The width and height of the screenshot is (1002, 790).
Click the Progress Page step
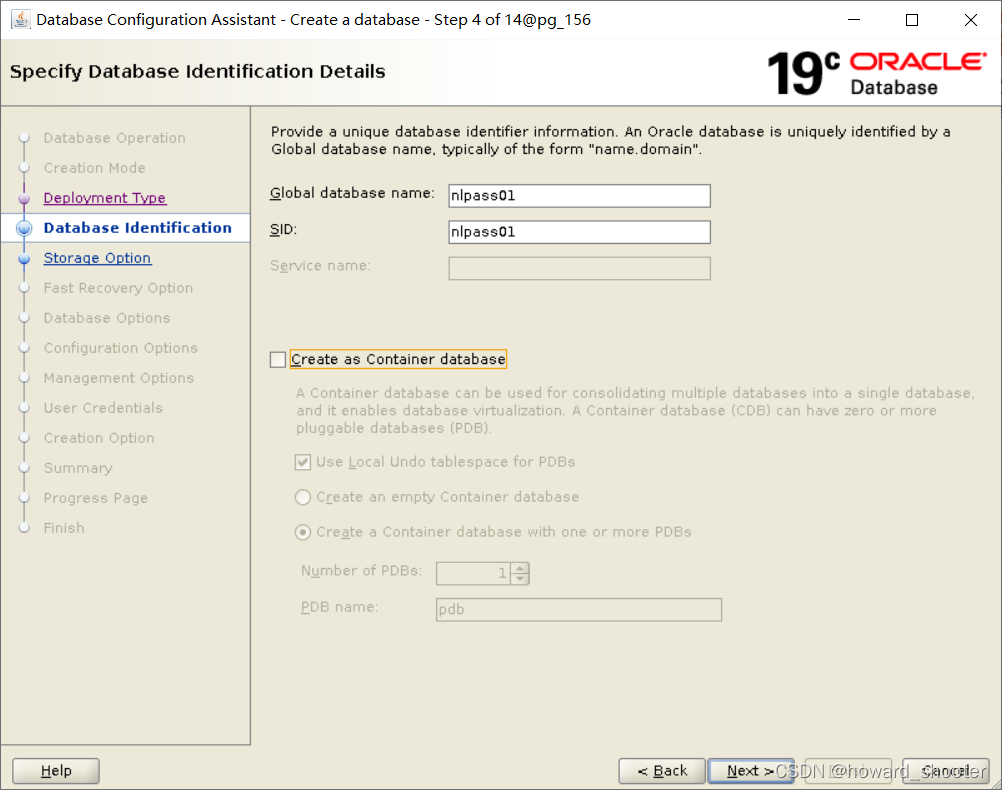pyautogui.click(x=96, y=499)
